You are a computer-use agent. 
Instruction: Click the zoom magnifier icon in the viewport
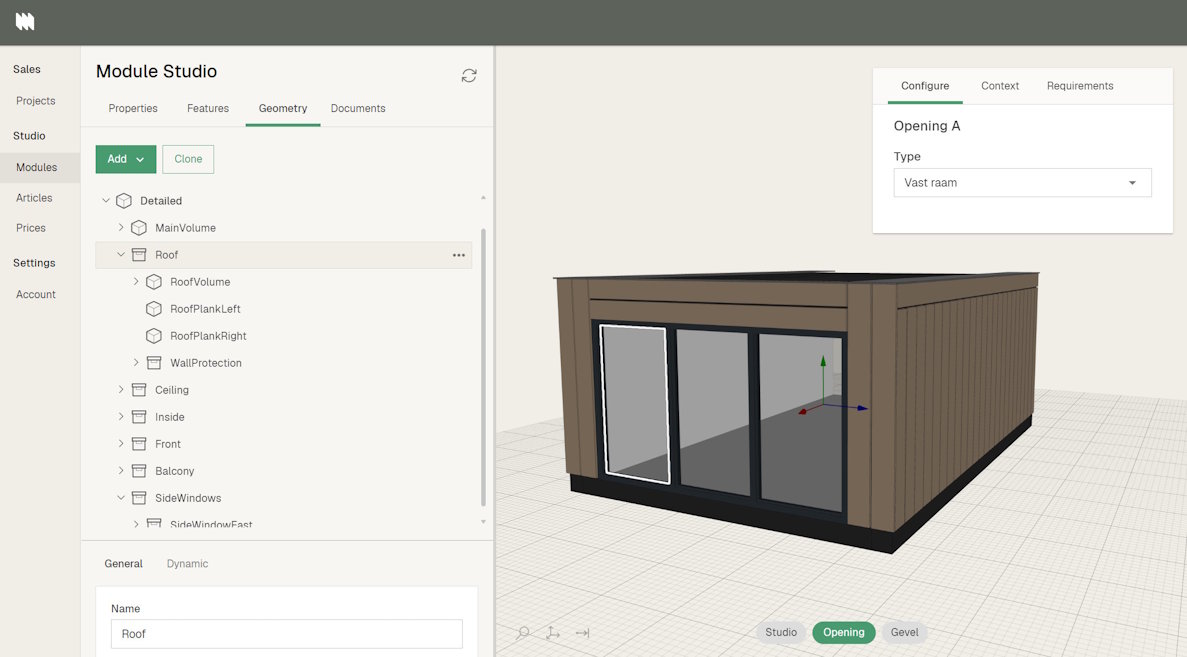click(x=523, y=633)
